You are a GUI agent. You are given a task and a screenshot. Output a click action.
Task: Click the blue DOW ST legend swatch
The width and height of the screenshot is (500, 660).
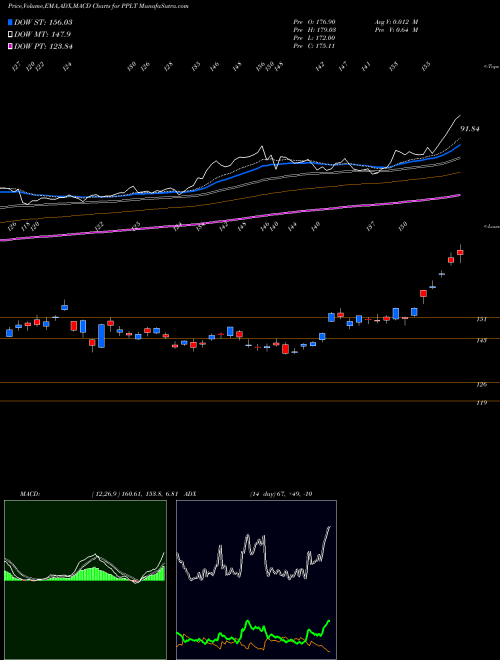point(11,22)
